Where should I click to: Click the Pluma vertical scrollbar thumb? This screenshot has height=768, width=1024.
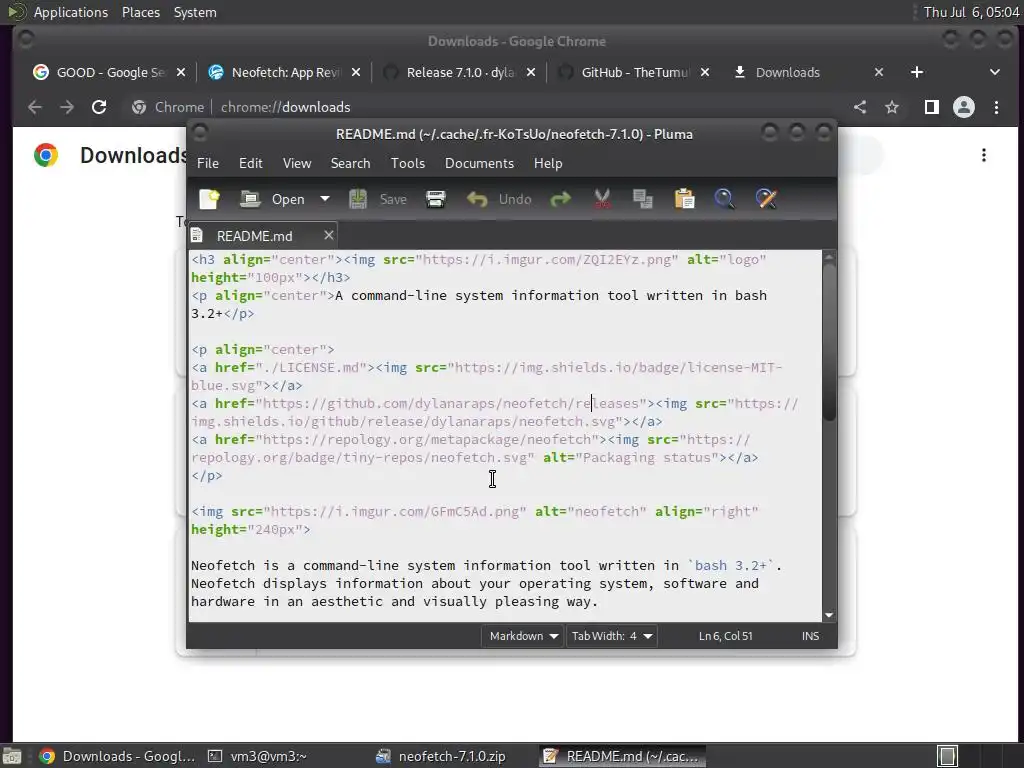(x=829, y=340)
